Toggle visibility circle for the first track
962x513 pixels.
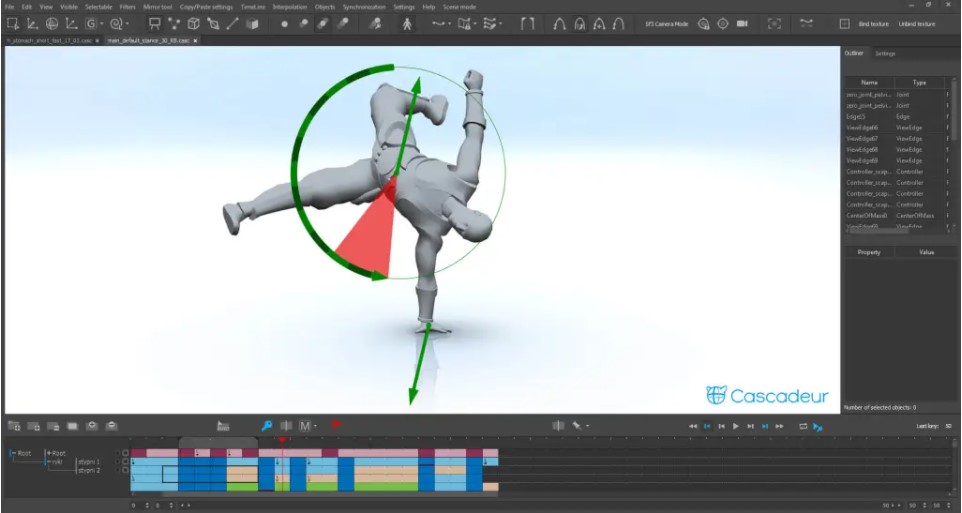coord(125,453)
